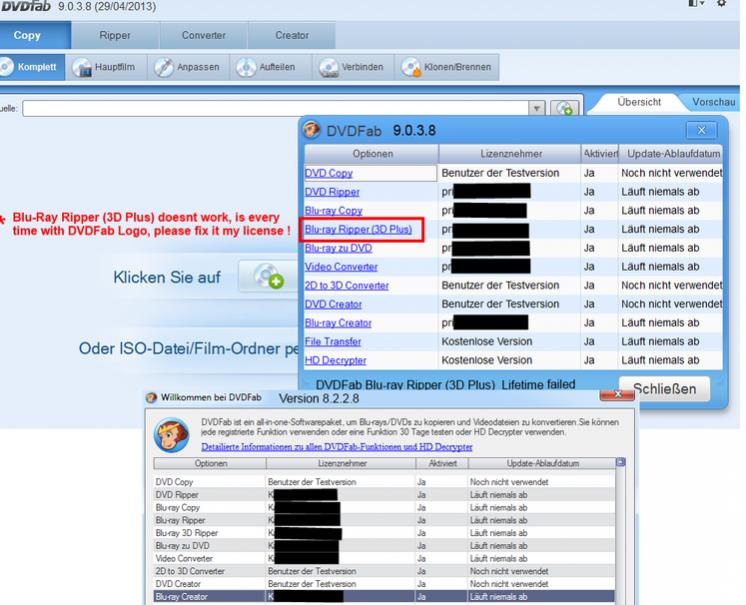Click the Aufteilen disc icon
Viewport: 746px width, 605px height.
[246, 68]
